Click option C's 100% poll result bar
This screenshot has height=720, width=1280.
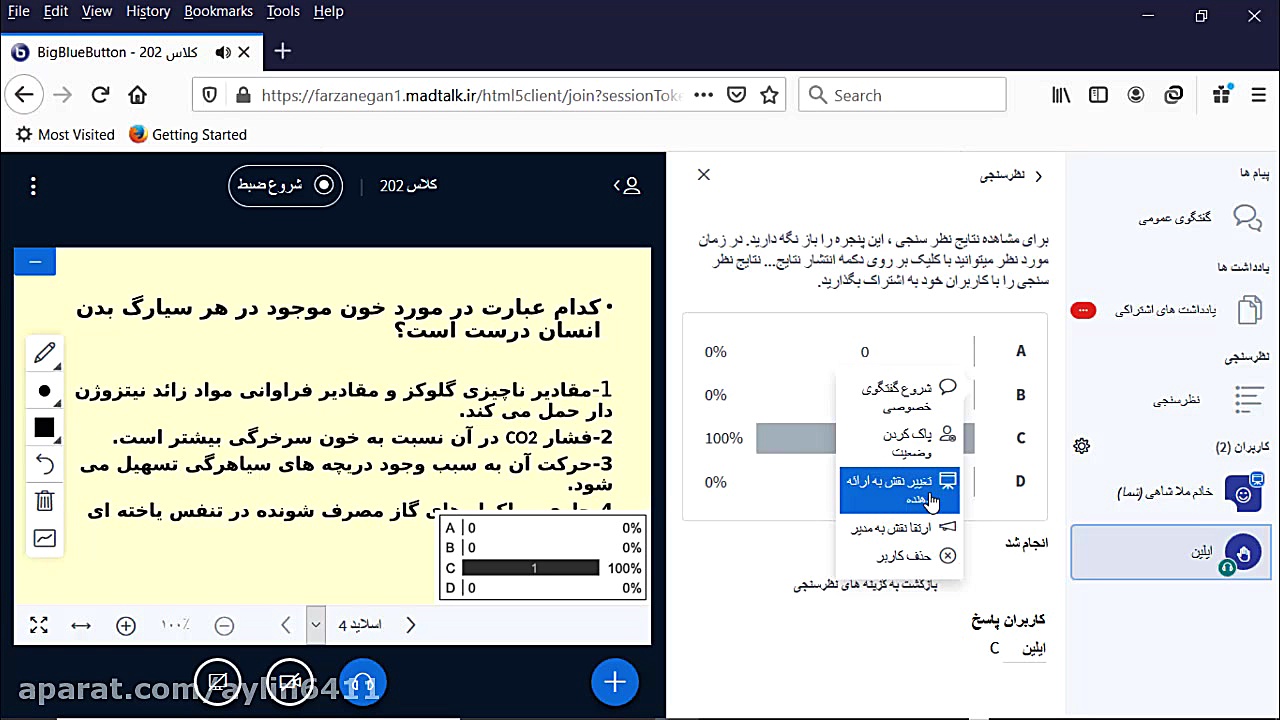(x=795, y=438)
